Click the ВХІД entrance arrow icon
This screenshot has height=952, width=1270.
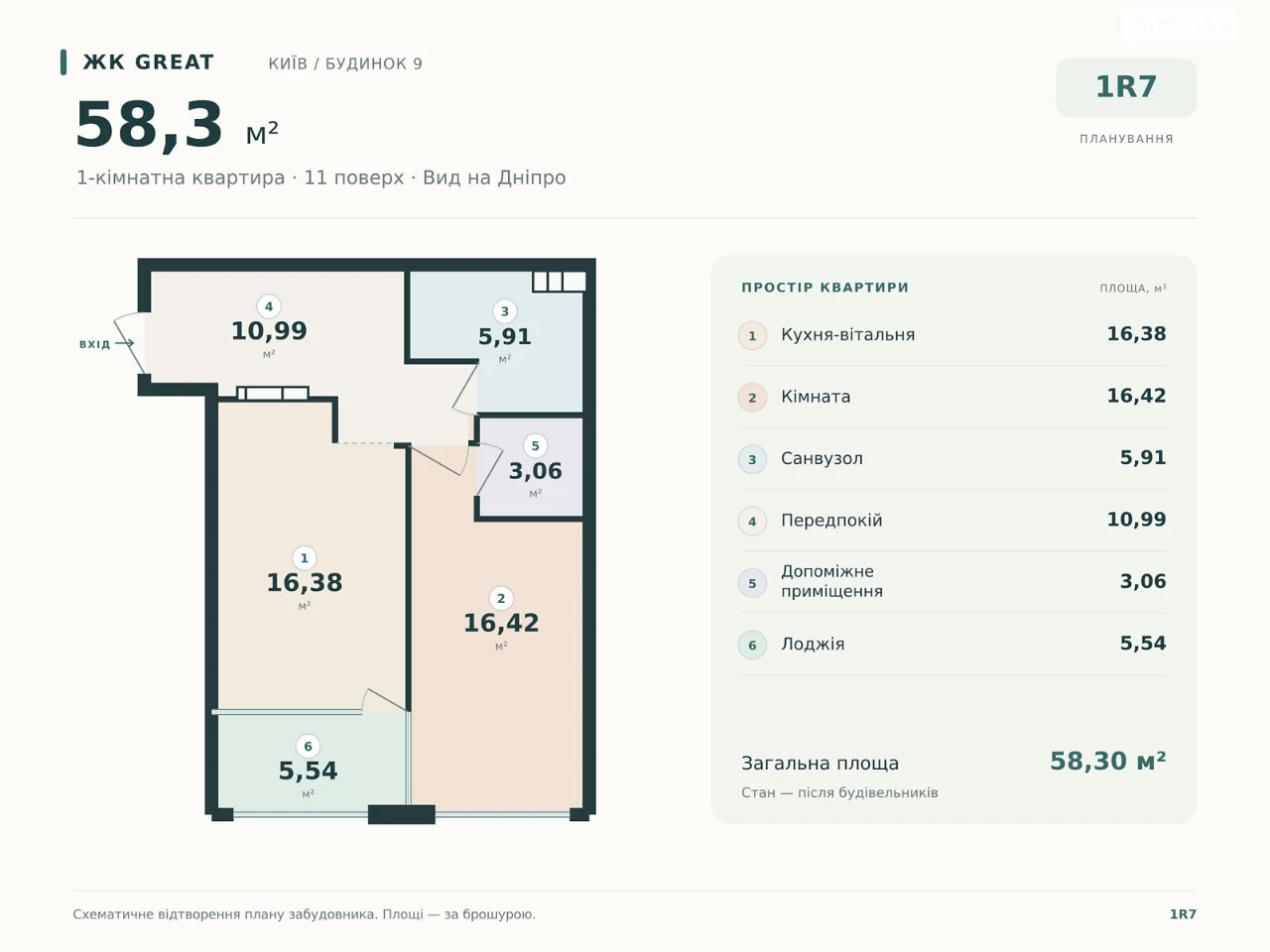124,343
